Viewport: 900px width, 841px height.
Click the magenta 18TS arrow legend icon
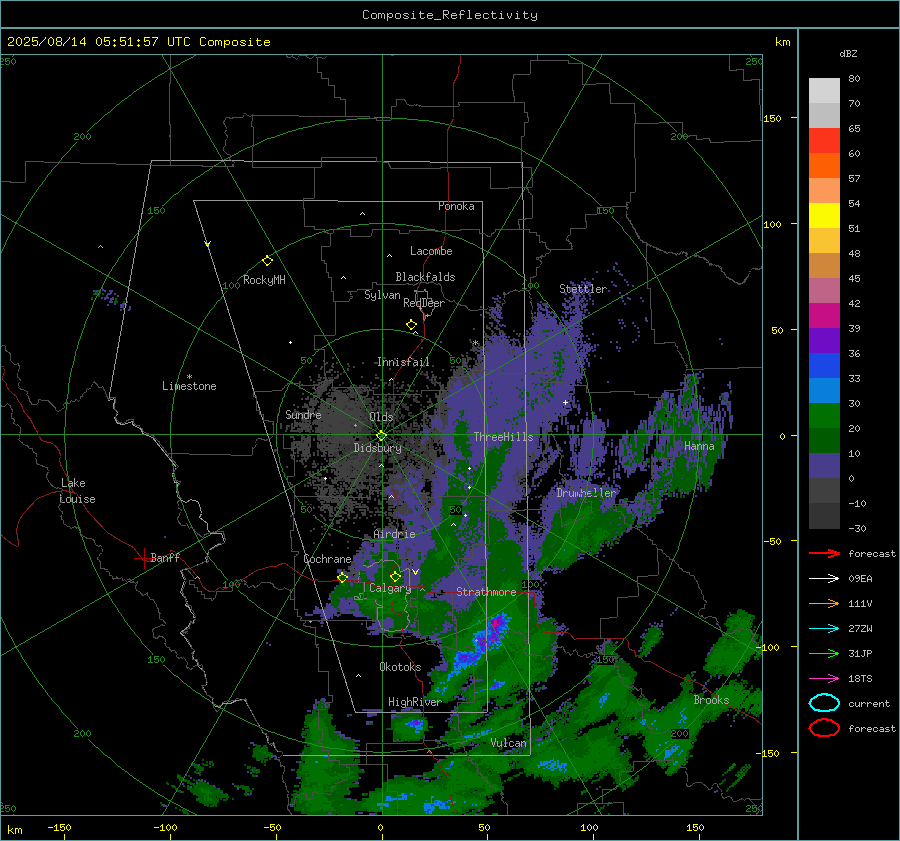(x=824, y=679)
